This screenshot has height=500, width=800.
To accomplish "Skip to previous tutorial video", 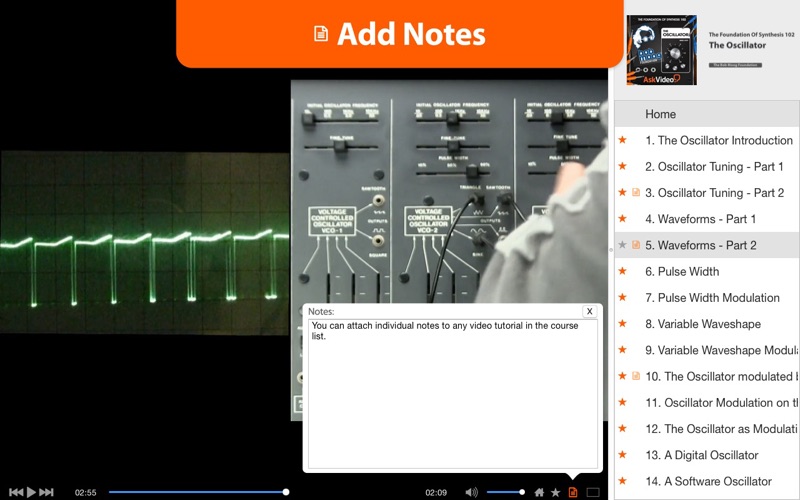I will click(x=16, y=492).
